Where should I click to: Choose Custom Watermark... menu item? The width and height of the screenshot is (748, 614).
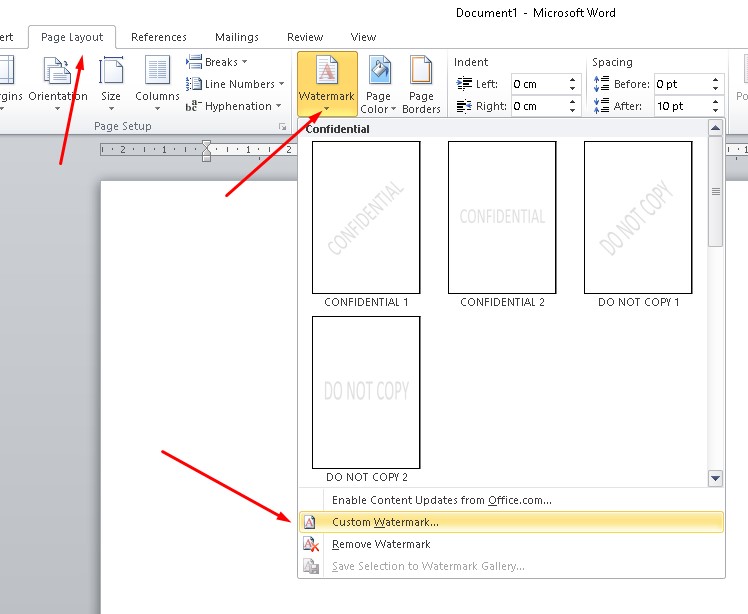click(x=511, y=522)
